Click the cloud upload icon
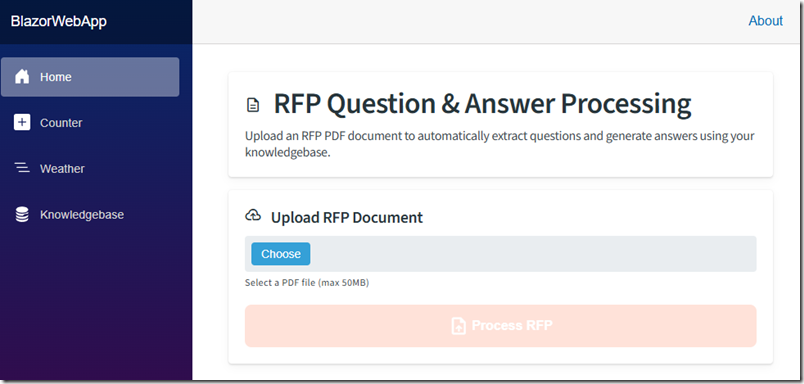The width and height of the screenshot is (804, 384). (253, 215)
